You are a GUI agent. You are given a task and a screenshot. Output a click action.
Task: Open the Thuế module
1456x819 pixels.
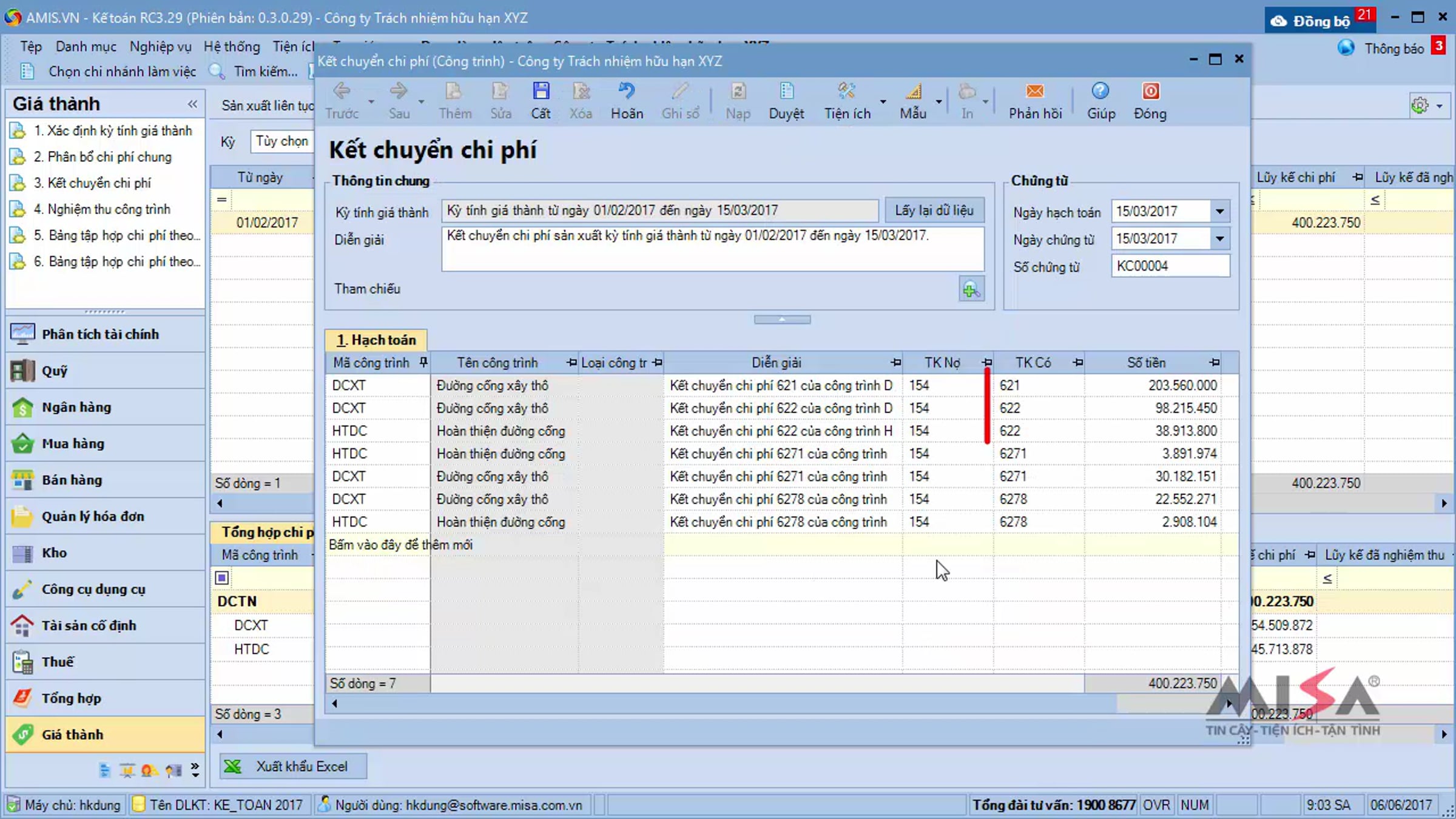106,662
